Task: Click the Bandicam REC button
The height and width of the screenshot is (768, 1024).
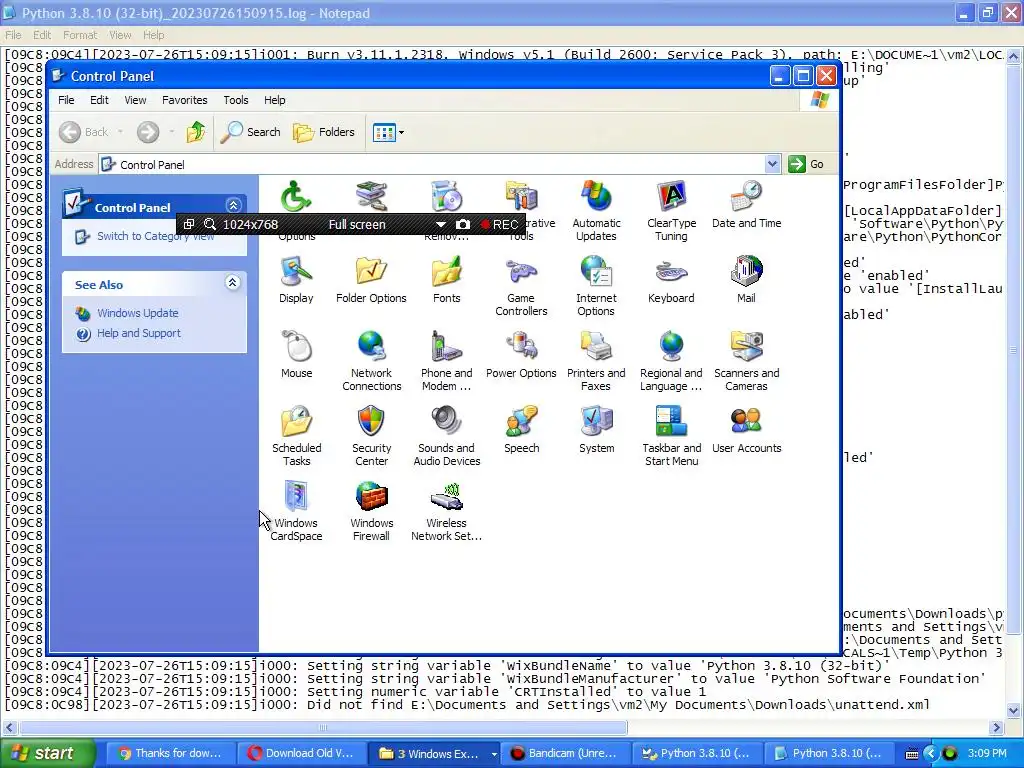Action: coord(500,225)
